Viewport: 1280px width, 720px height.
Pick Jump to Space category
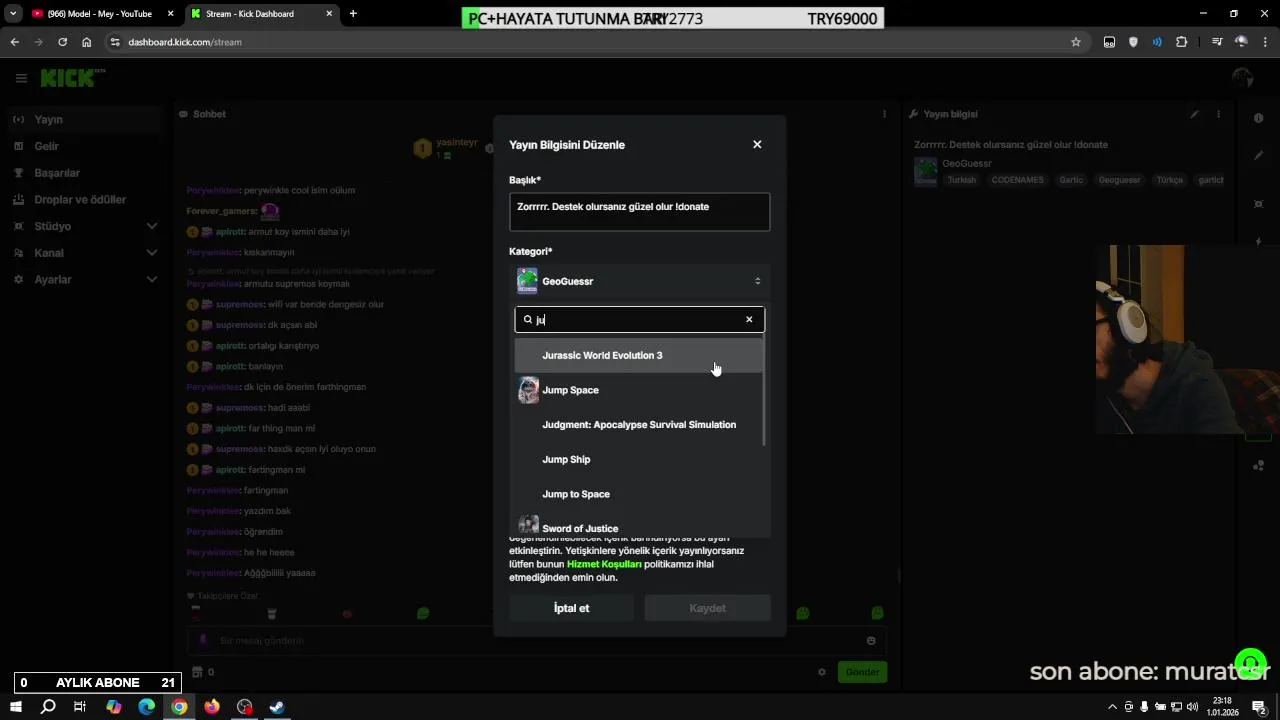(x=639, y=494)
